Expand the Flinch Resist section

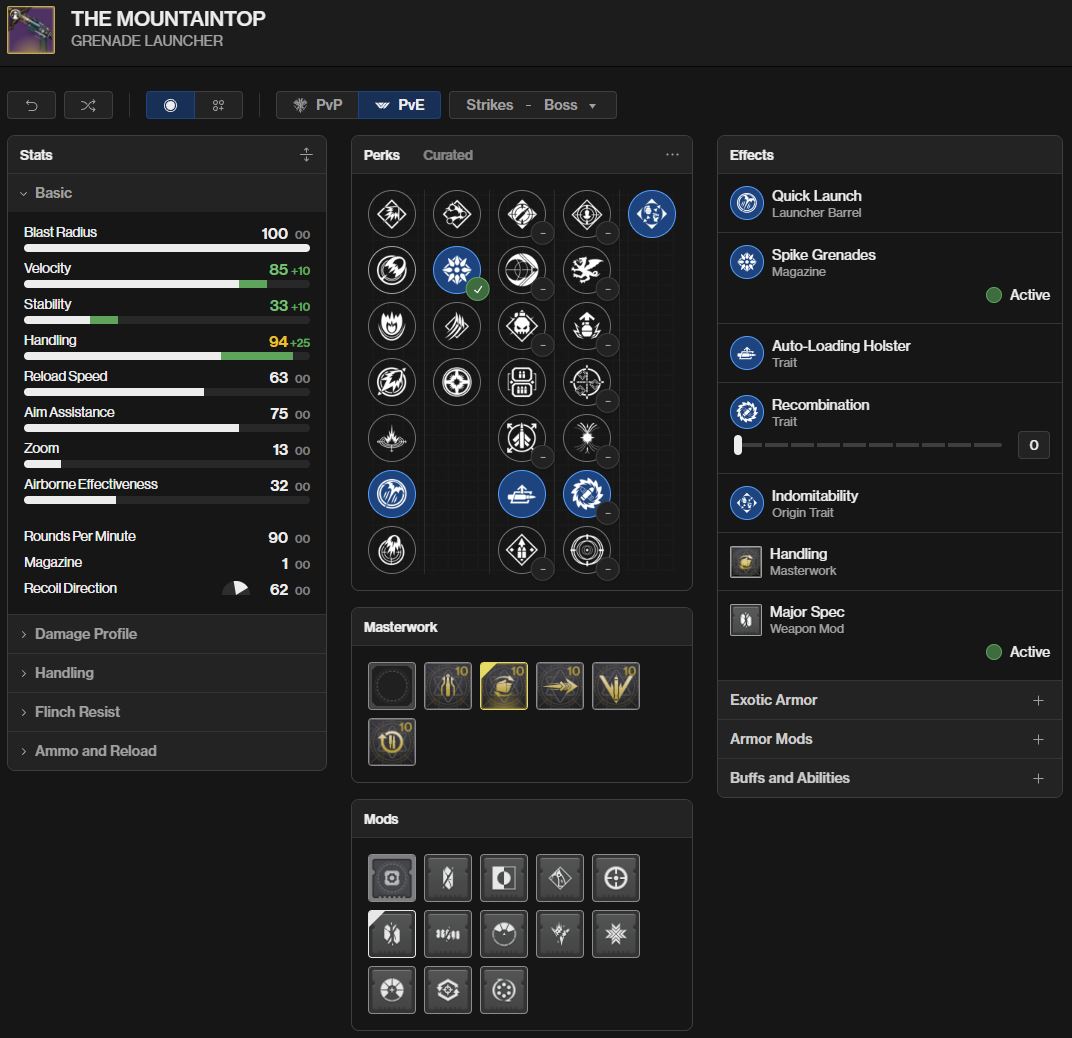coord(167,712)
